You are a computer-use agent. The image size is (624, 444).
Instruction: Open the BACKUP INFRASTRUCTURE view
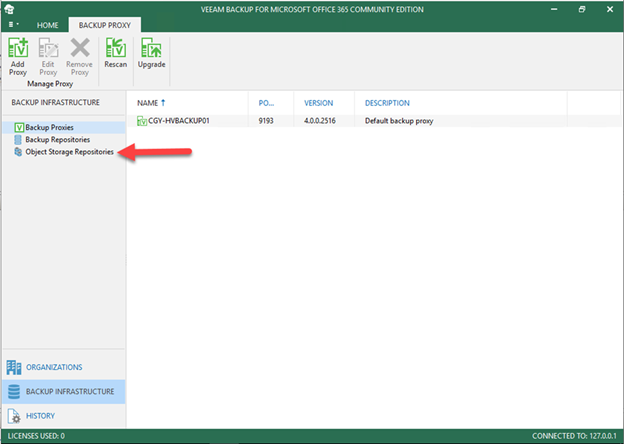[x=64, y=391]
